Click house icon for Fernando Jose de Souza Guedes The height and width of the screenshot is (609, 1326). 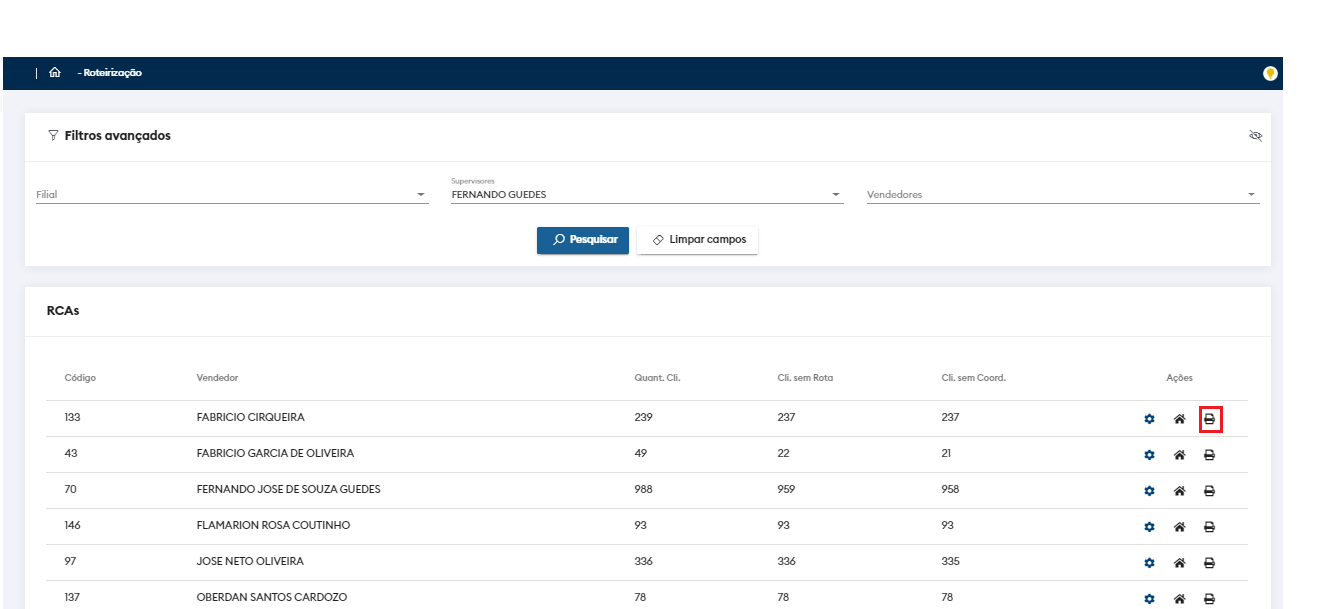(1179, 491)
